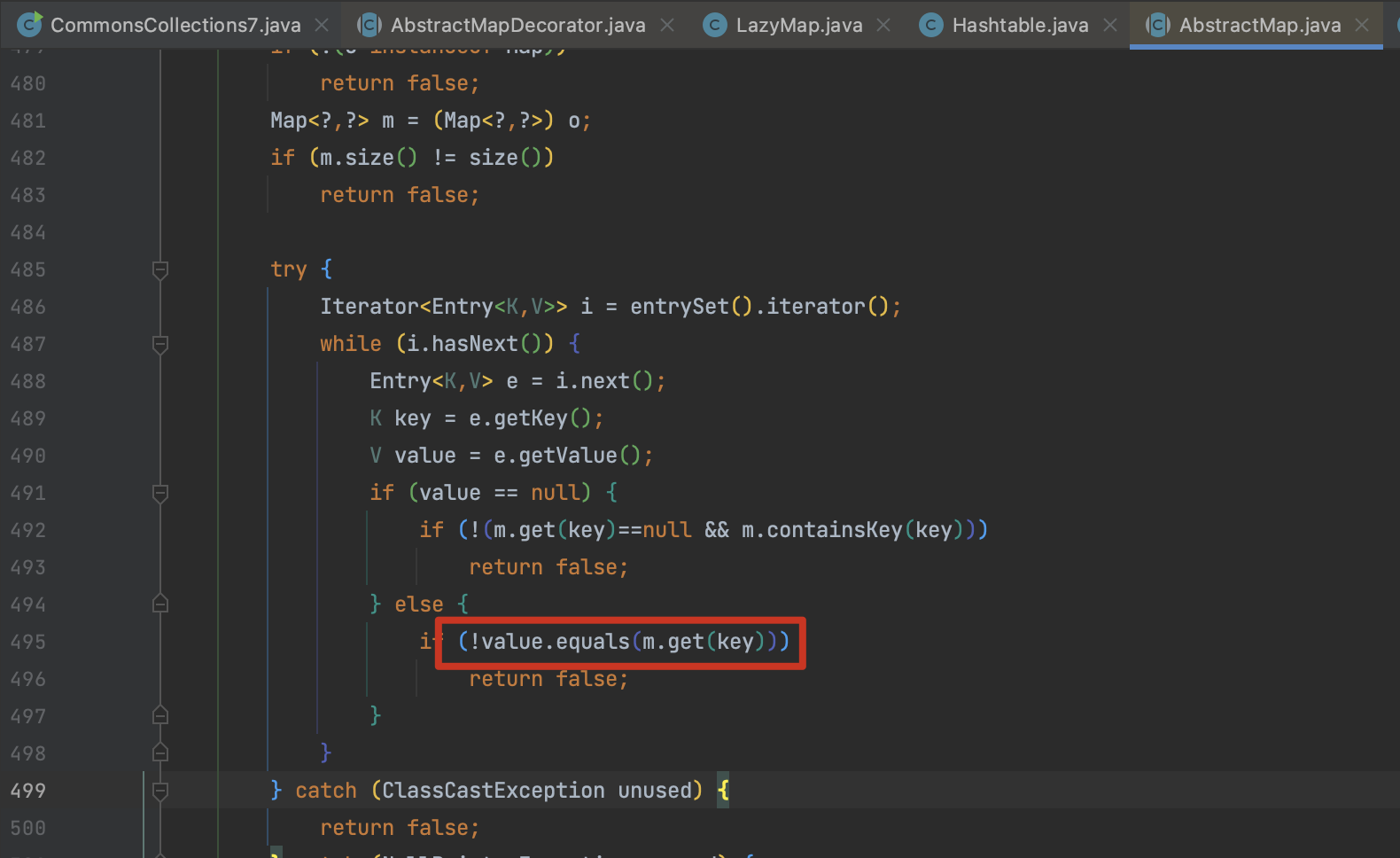Click line number 499 in the gutter
This screenshot has width=1400, height=858.
(x=28, y=791)
